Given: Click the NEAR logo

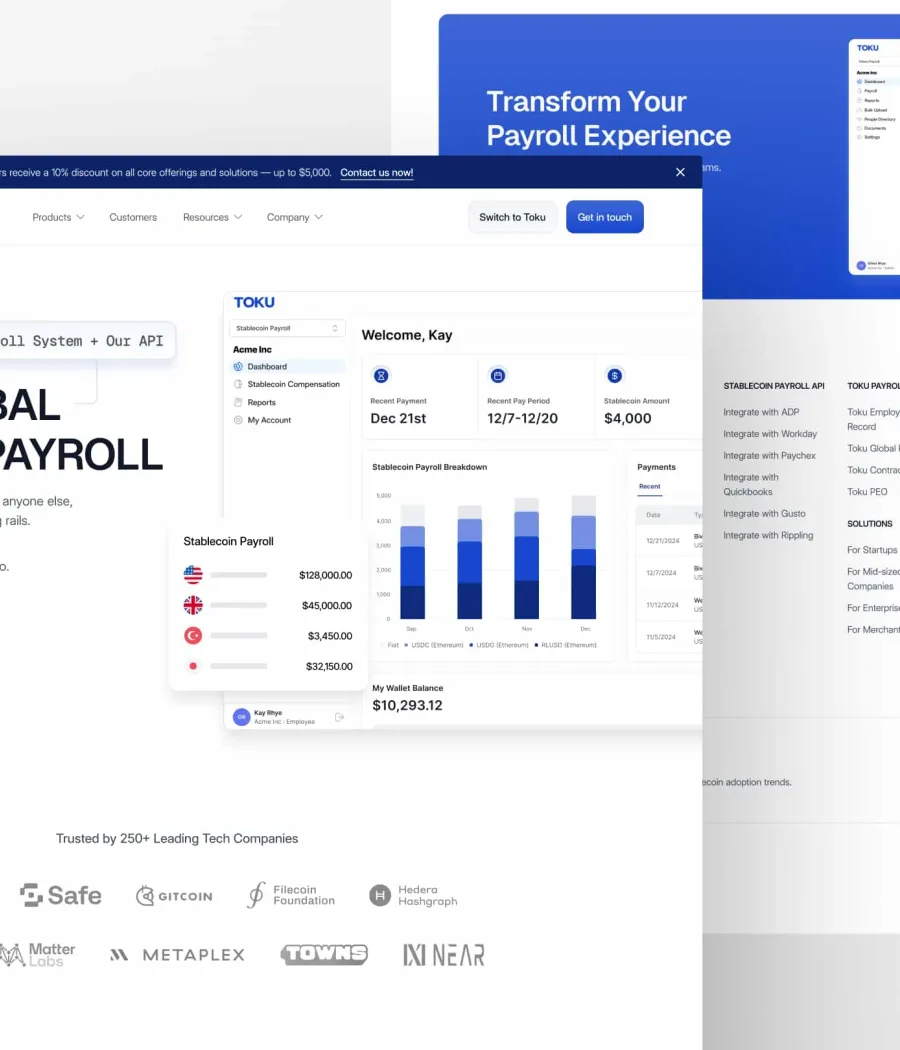Looking at the screenshot, I should [443, 955].
